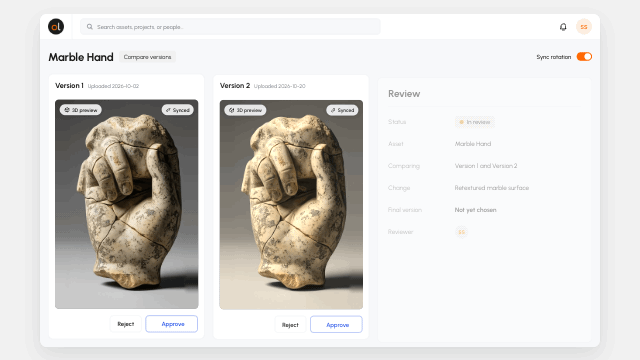Click the Synced badge on Version 2
The height and width of the screenshot is (360, 640).
342,110
